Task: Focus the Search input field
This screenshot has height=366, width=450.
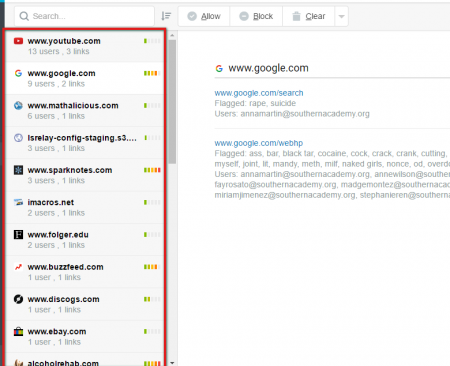Action: tap(84, 16)
